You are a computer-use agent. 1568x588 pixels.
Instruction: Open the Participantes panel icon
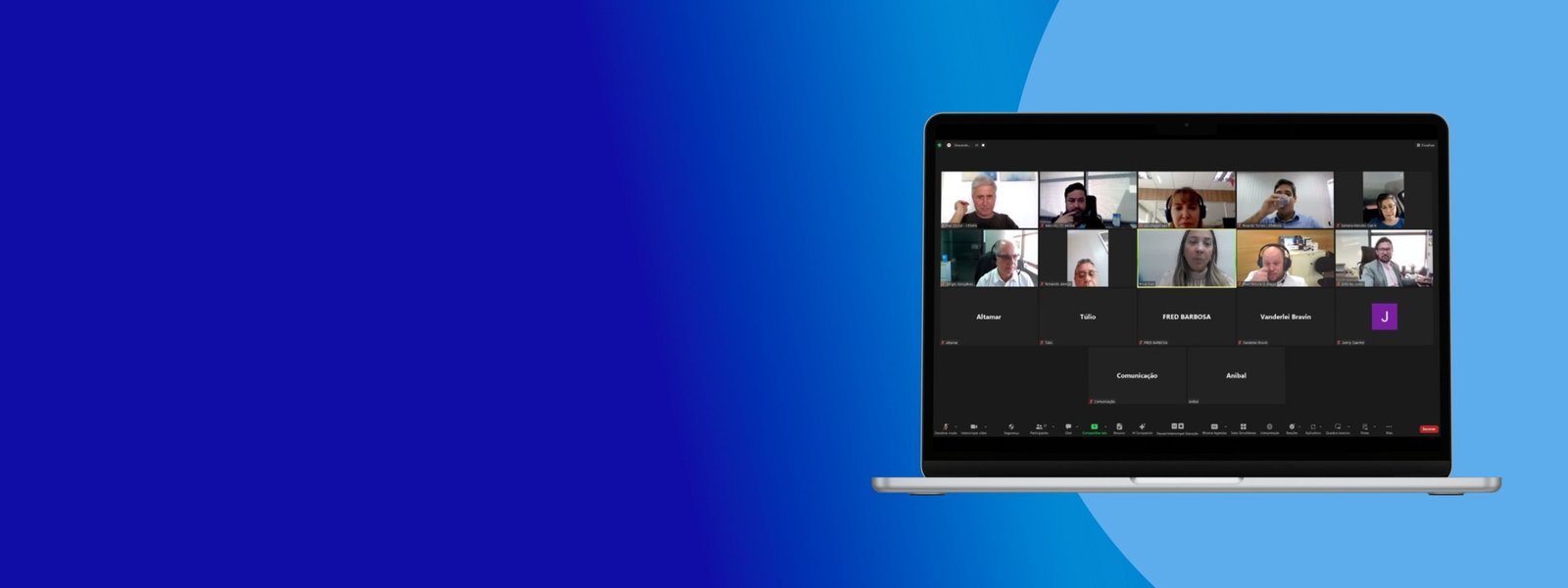(1039, 427)
